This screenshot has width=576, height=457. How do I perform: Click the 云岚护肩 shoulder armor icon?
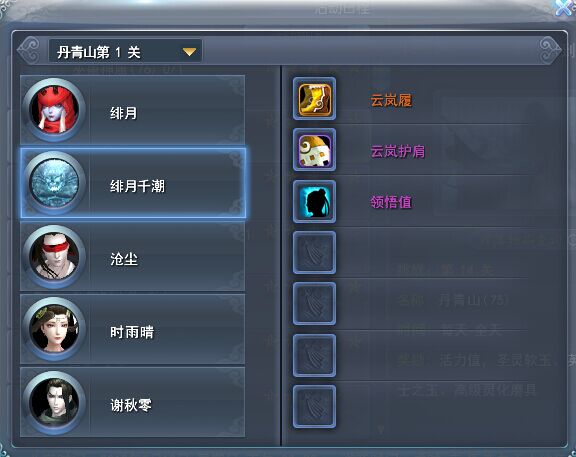coord(314,150)
